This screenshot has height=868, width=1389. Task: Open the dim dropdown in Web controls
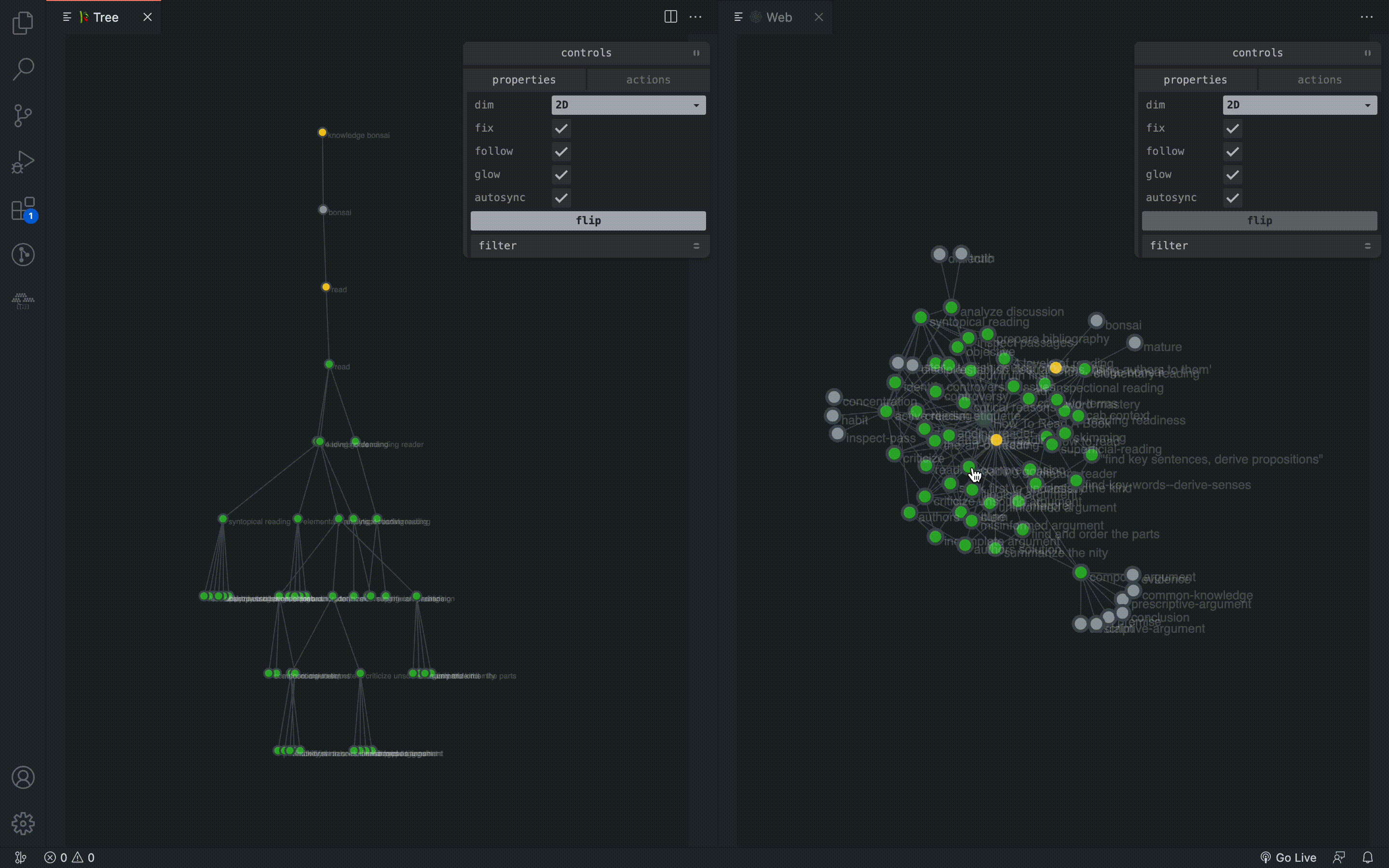(1300, 105)
